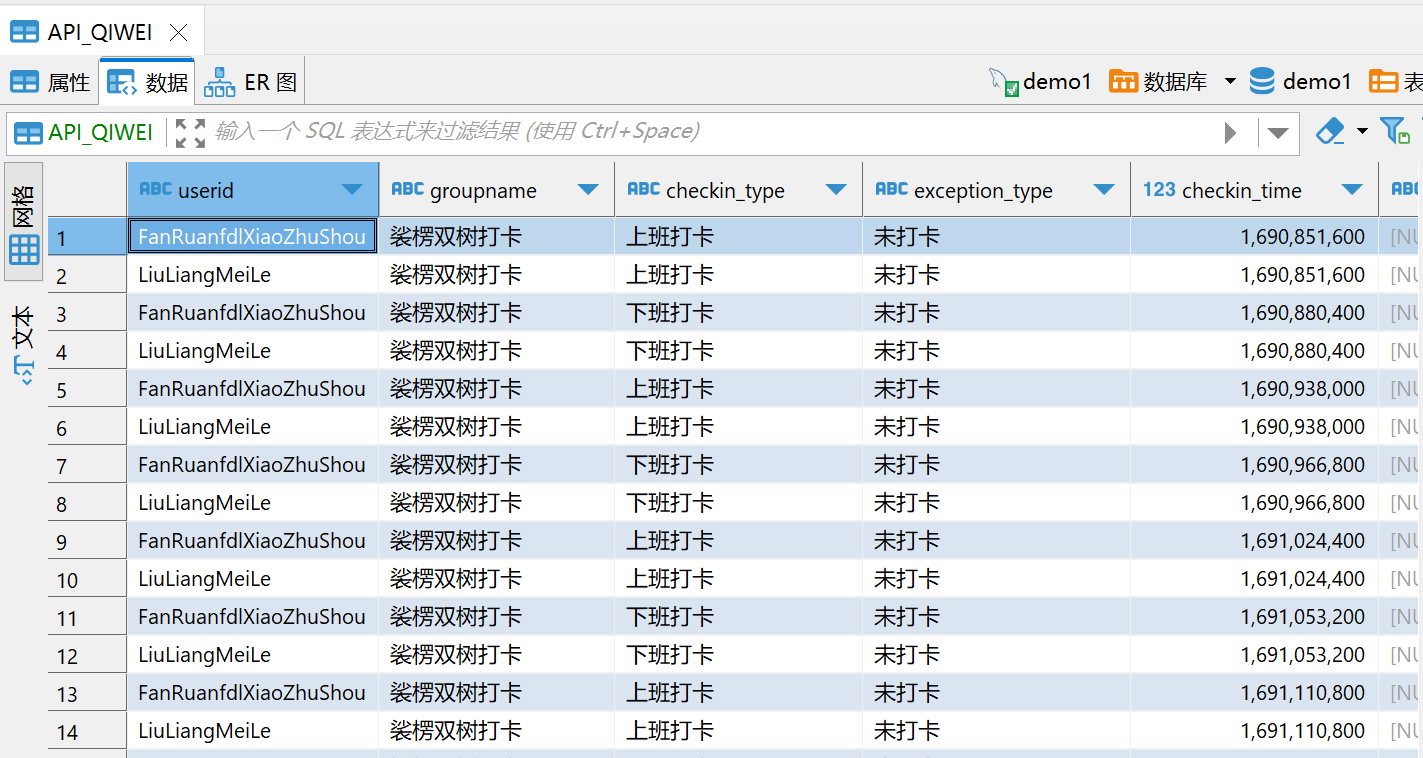Screen dimensions: 1423x758
Task: Open the userid column filter dropdown
Action: coord(351,190)
